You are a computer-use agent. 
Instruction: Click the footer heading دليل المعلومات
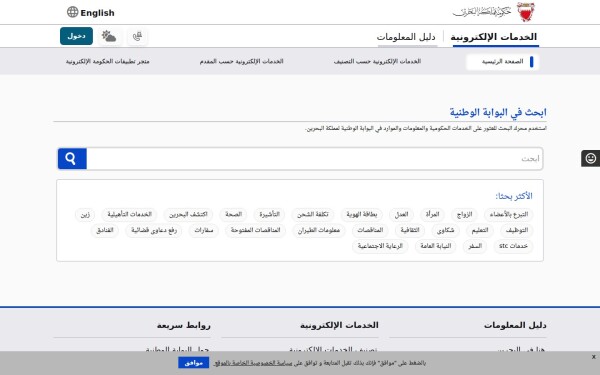tap(515, 325)
